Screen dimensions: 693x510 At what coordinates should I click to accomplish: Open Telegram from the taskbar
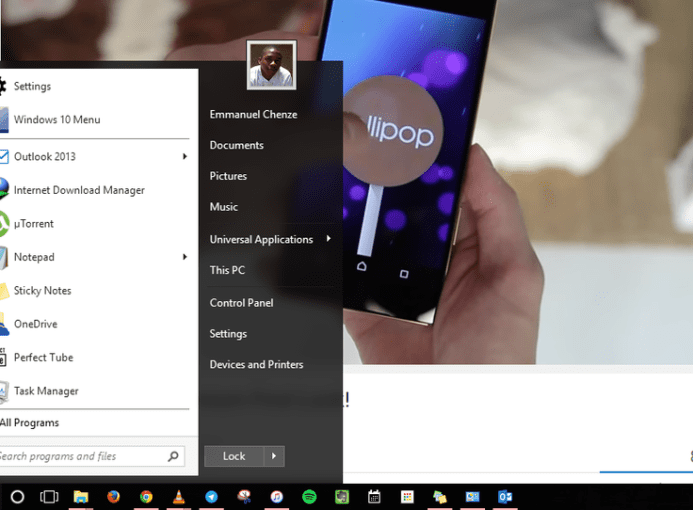(x=211, y=497)
